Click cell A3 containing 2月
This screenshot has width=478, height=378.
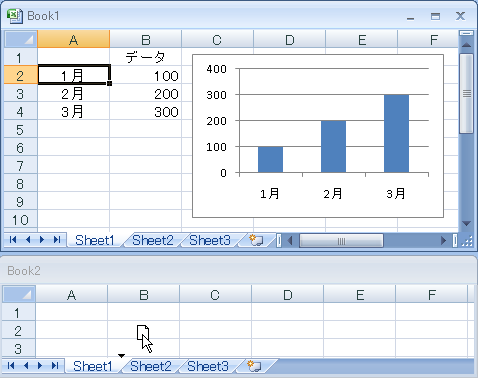click(x=74, y=93)
